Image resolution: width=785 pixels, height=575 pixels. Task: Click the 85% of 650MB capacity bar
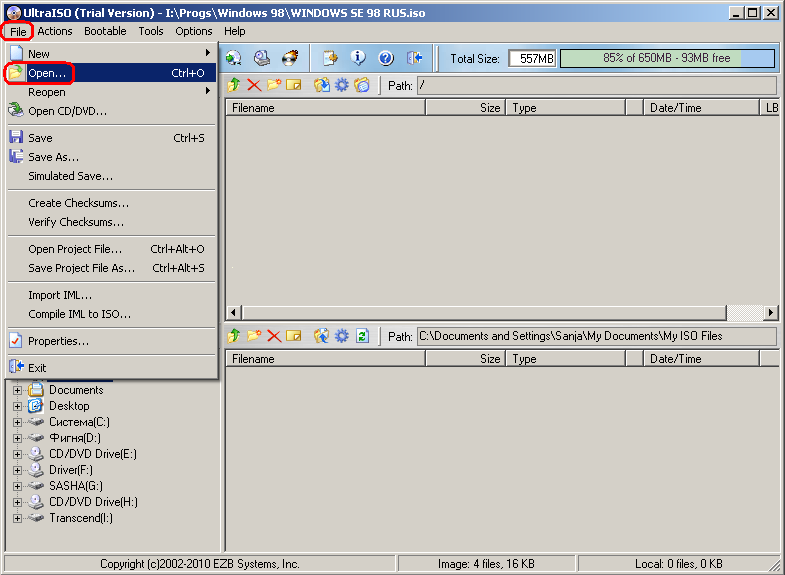pyautogui.click(x=667, y=58)
